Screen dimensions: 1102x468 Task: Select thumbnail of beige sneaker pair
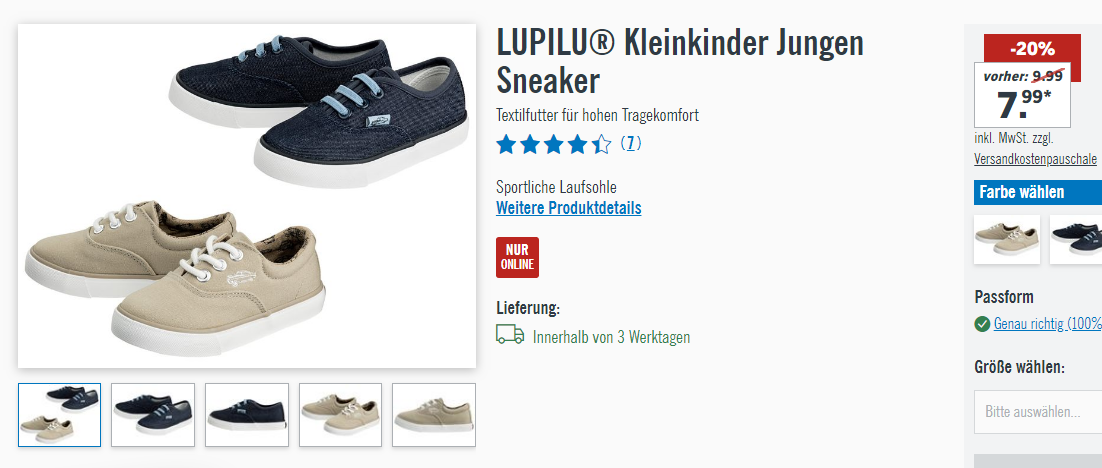tap(340, 415)
